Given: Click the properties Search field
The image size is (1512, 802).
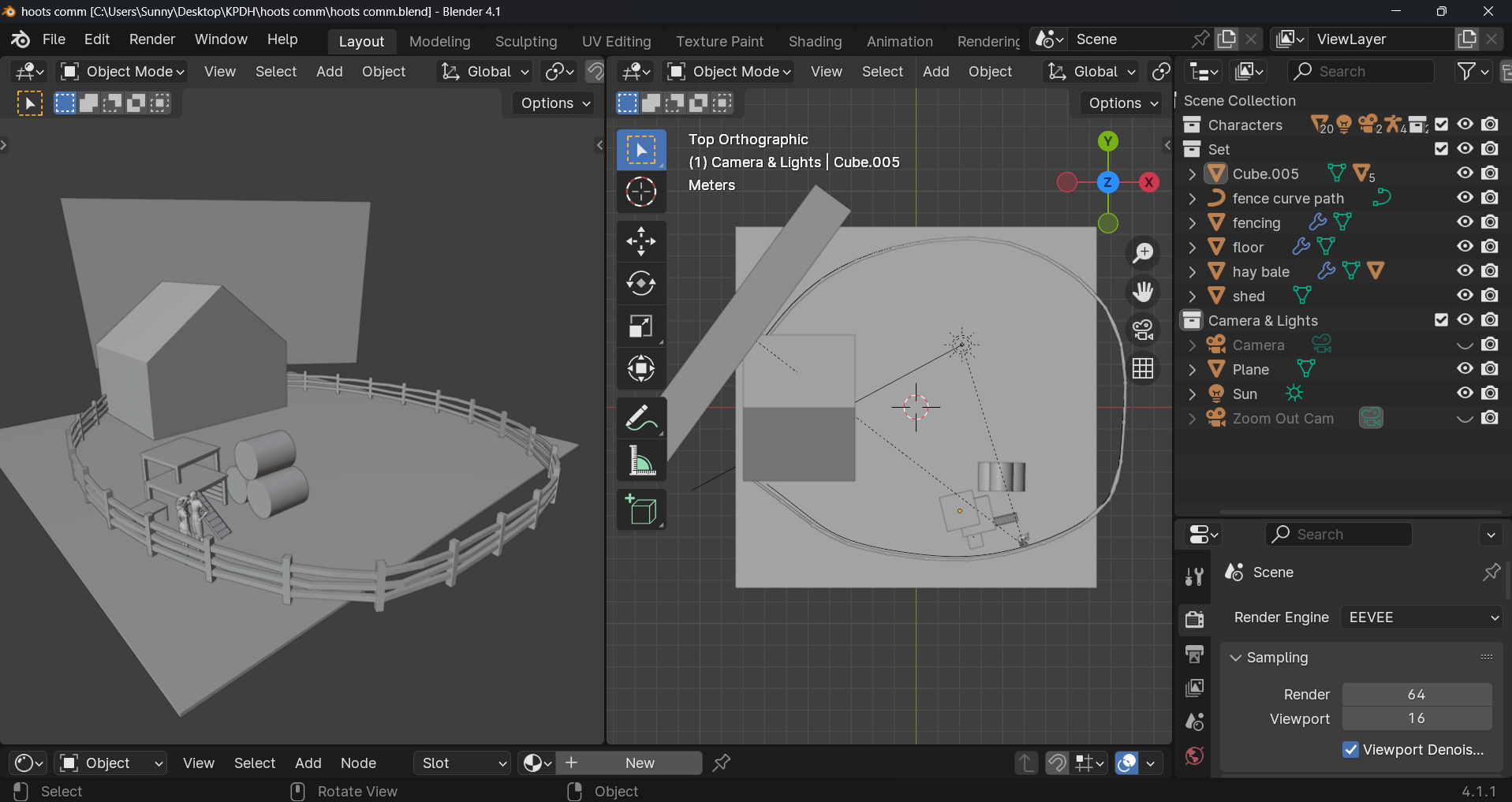Looking at the screenshot, I should click(x=1338, y=535).
